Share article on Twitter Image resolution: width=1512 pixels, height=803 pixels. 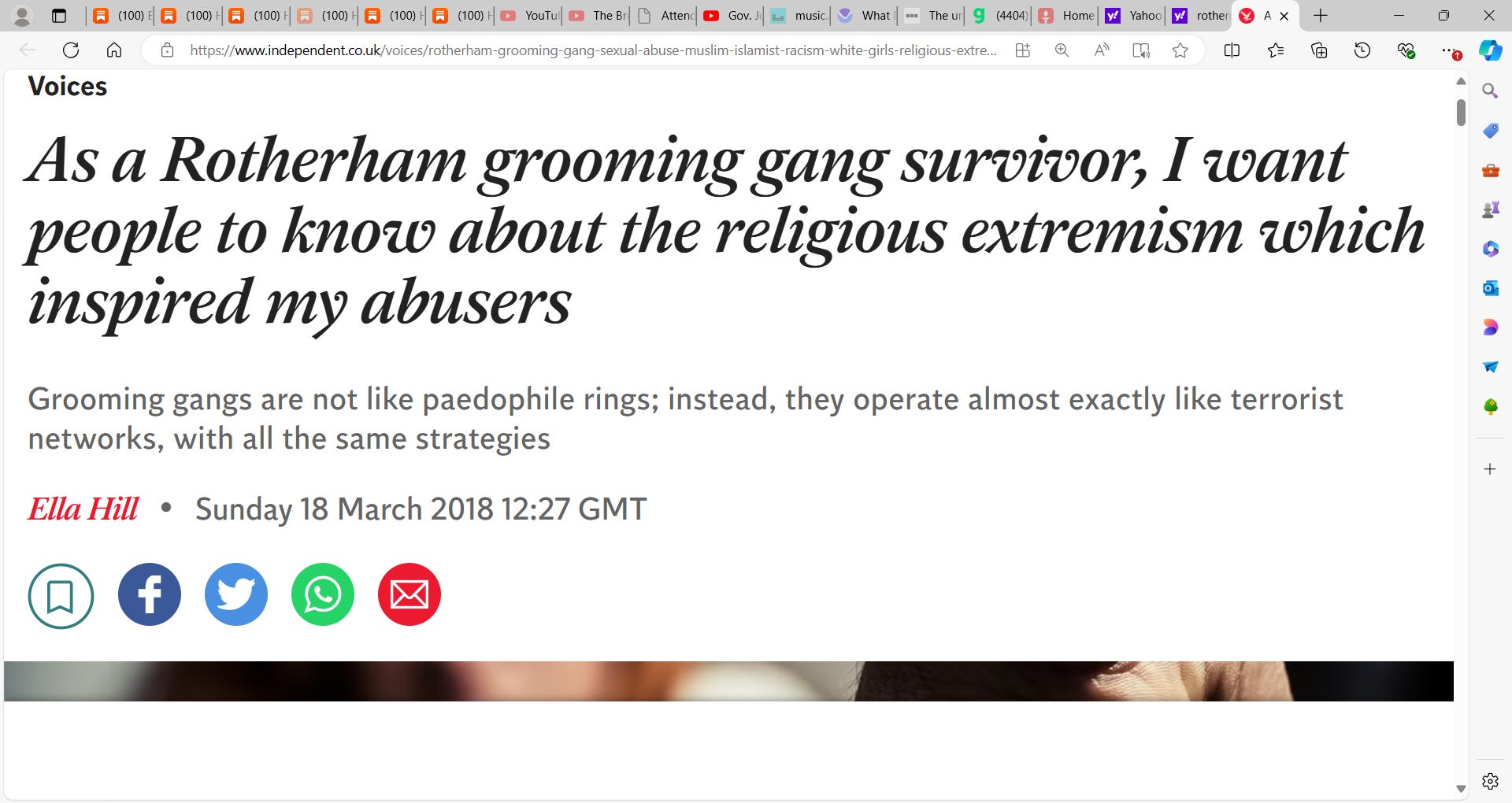coord(236,594)
